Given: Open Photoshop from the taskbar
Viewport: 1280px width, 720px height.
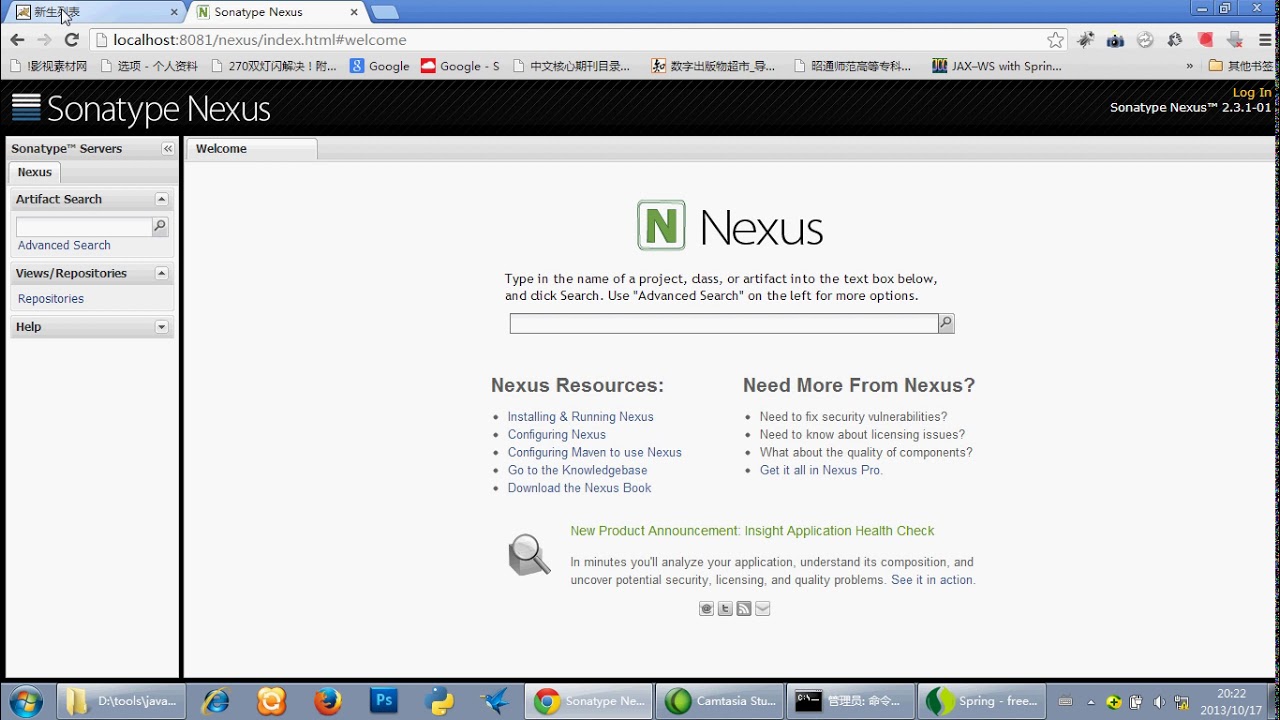Looking at the screenshot, I should pyautogui.click(x=384, y=701).
